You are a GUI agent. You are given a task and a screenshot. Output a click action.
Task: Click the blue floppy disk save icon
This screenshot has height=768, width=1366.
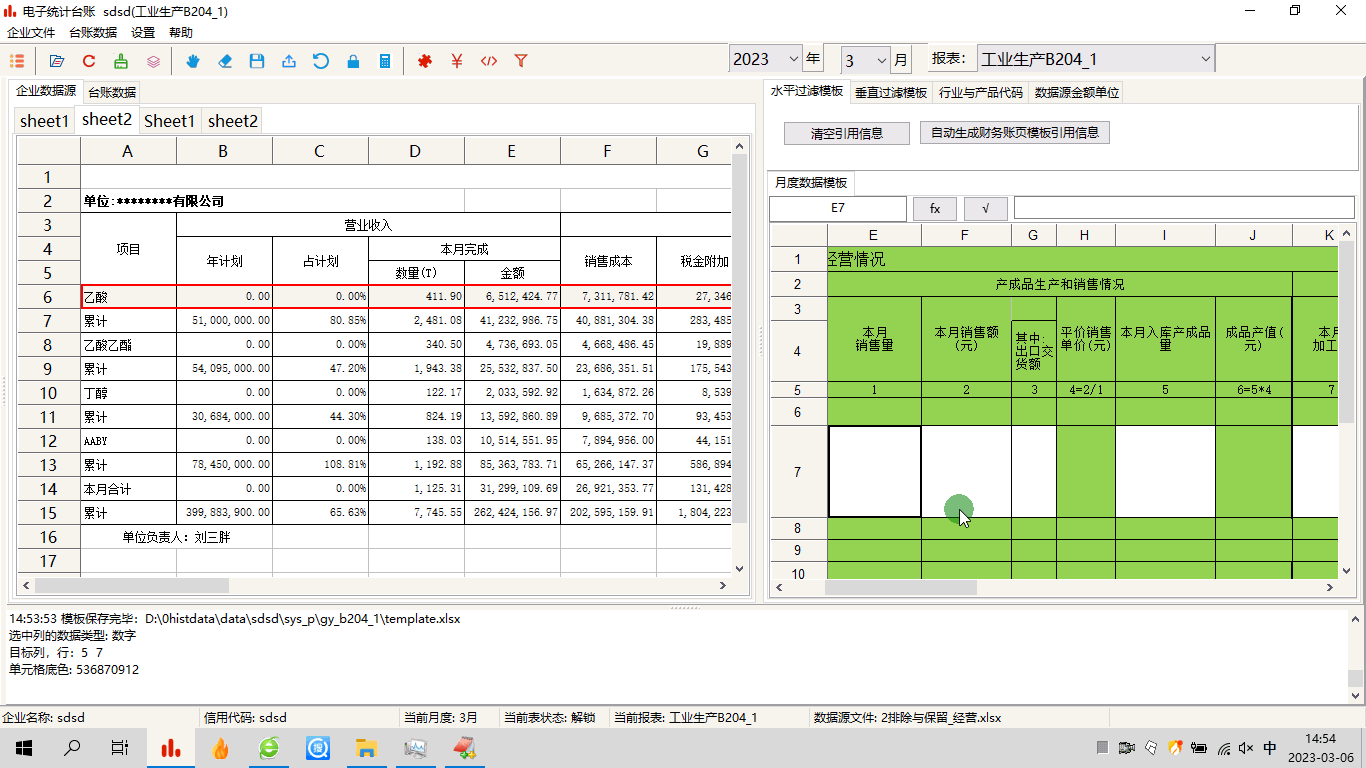click(x=257, y=61)
